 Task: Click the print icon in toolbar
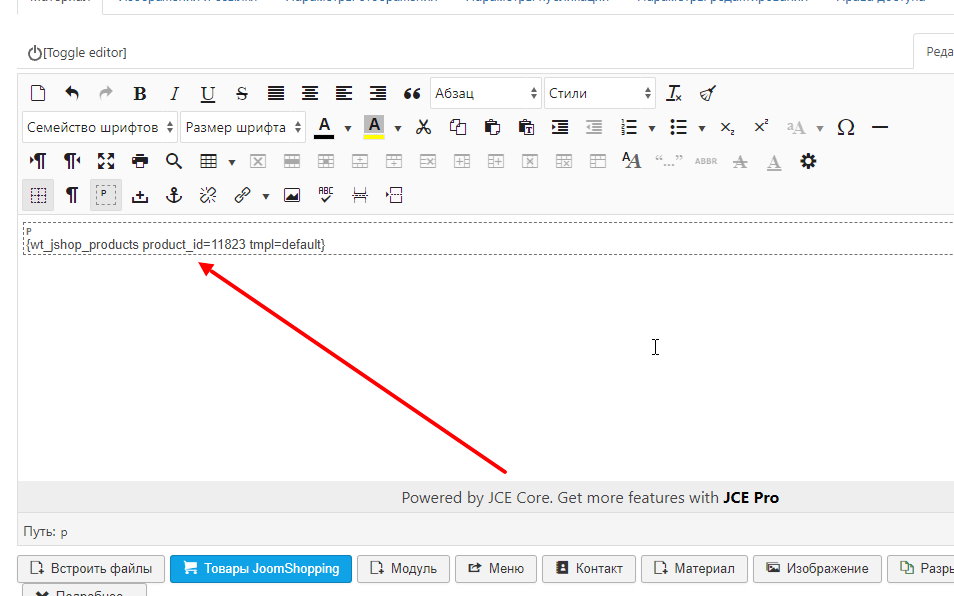(x=140, y=161)
